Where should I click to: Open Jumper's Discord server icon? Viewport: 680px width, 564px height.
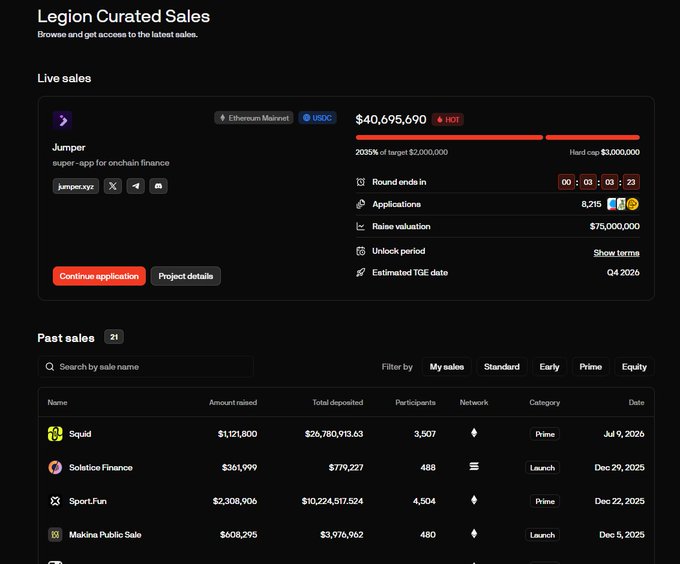point(158,186)
